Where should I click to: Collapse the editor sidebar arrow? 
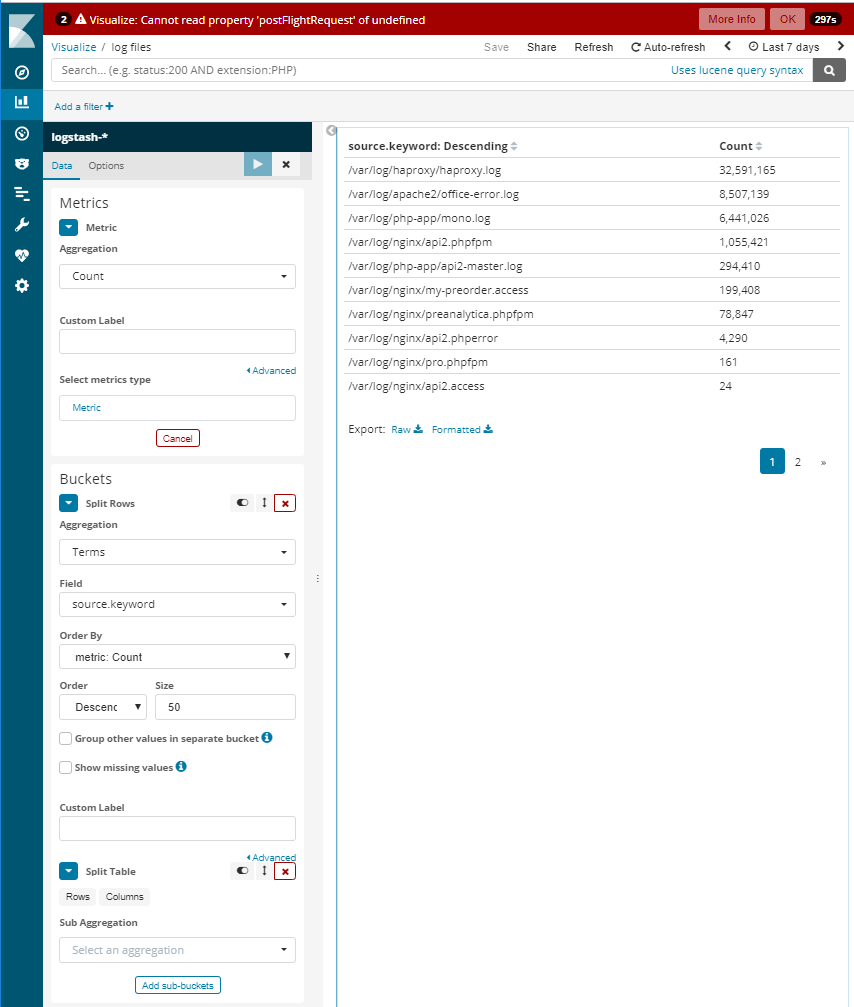point(332,130)
